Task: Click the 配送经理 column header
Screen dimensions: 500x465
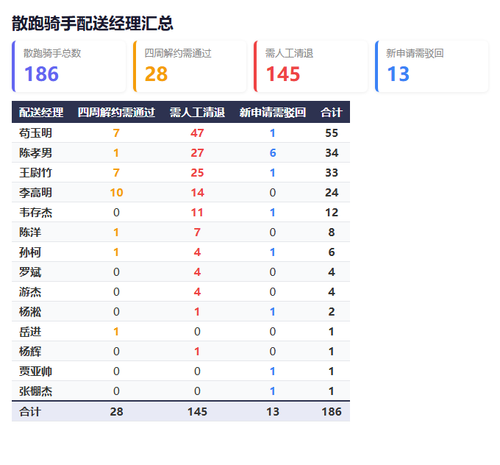Action: (41, 112)
